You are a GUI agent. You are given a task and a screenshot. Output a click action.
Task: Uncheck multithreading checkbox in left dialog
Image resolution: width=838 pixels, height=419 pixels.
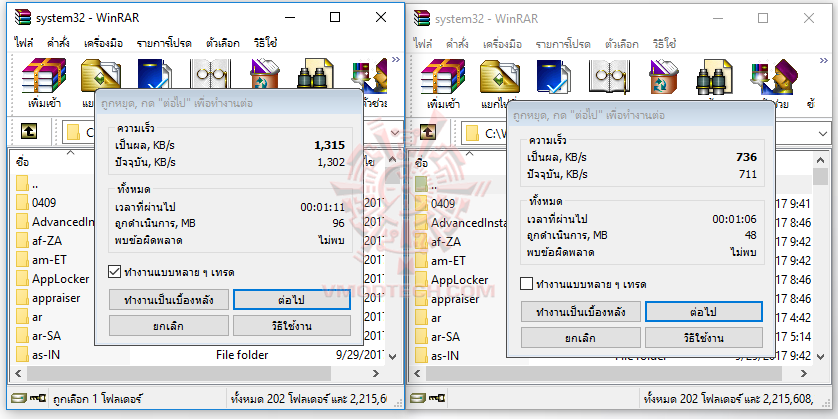tap(114, 273)
